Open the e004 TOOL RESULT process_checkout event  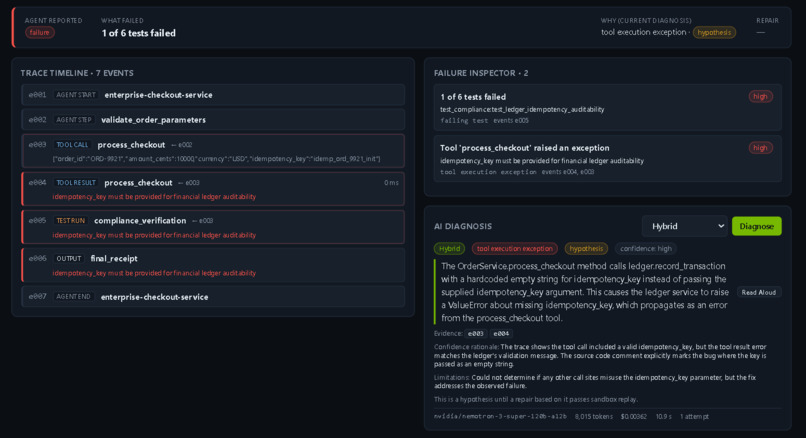[213, 189]
